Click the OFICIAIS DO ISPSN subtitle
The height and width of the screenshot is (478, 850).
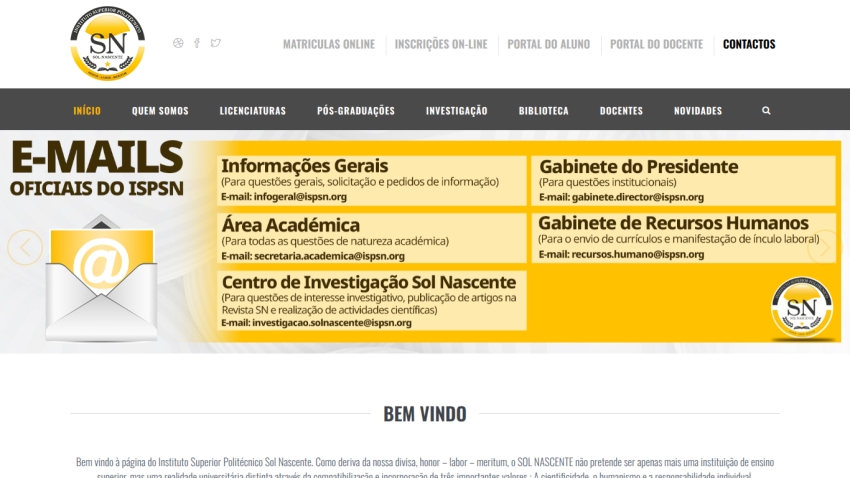(96, 189)
